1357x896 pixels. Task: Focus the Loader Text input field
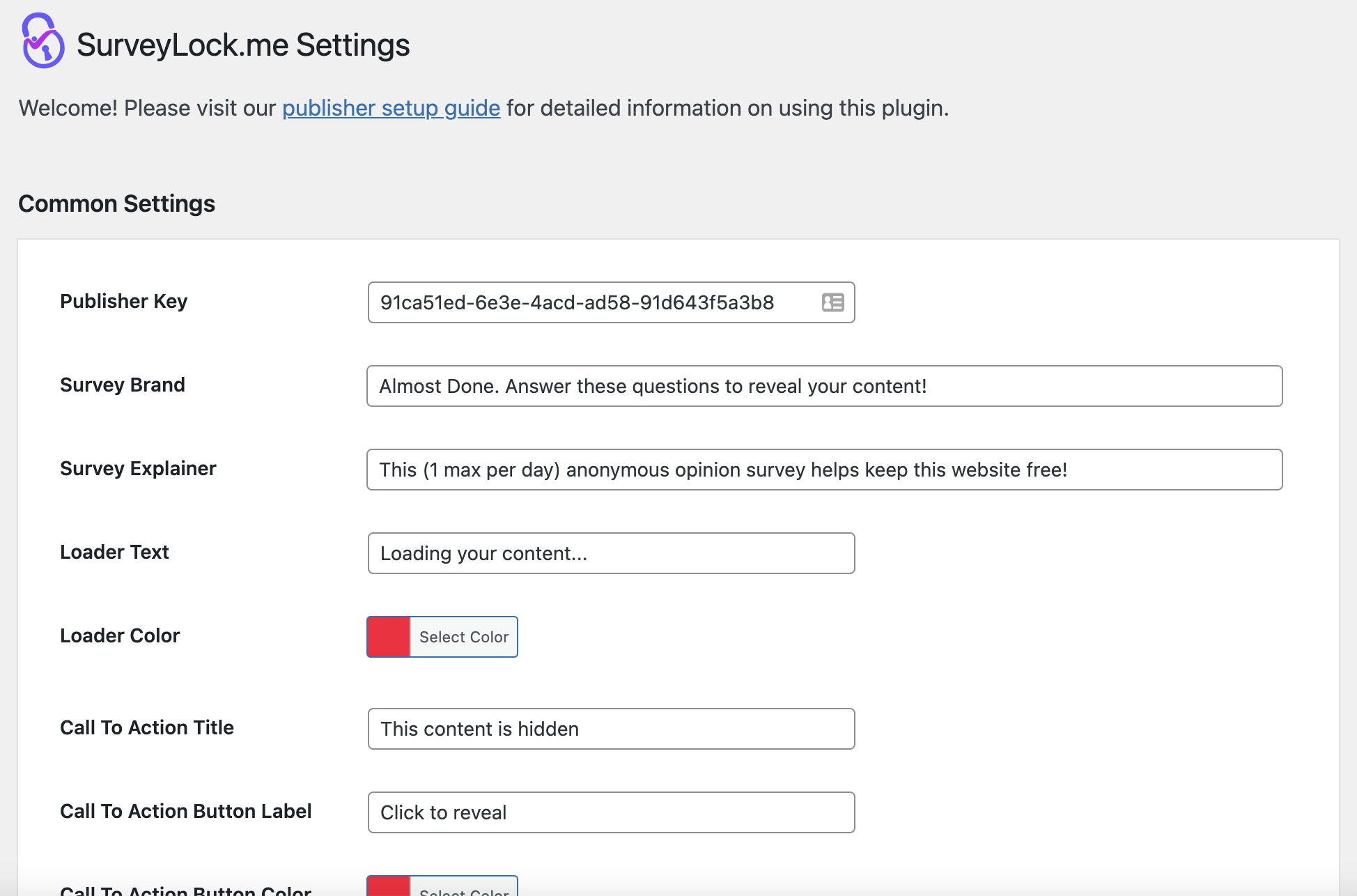611,553
